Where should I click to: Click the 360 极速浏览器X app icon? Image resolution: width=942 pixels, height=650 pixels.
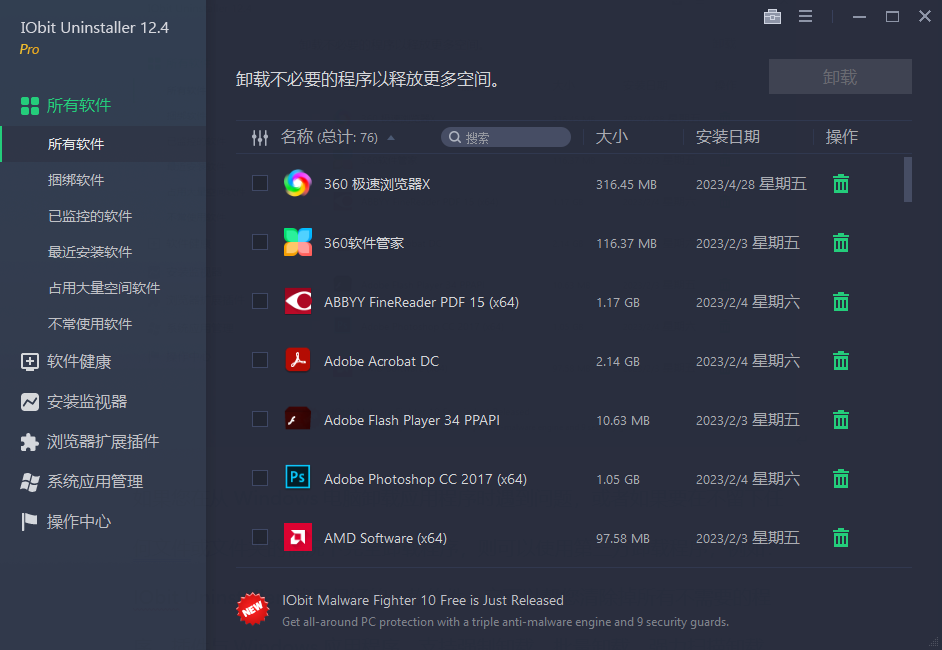tap(297, 183)
